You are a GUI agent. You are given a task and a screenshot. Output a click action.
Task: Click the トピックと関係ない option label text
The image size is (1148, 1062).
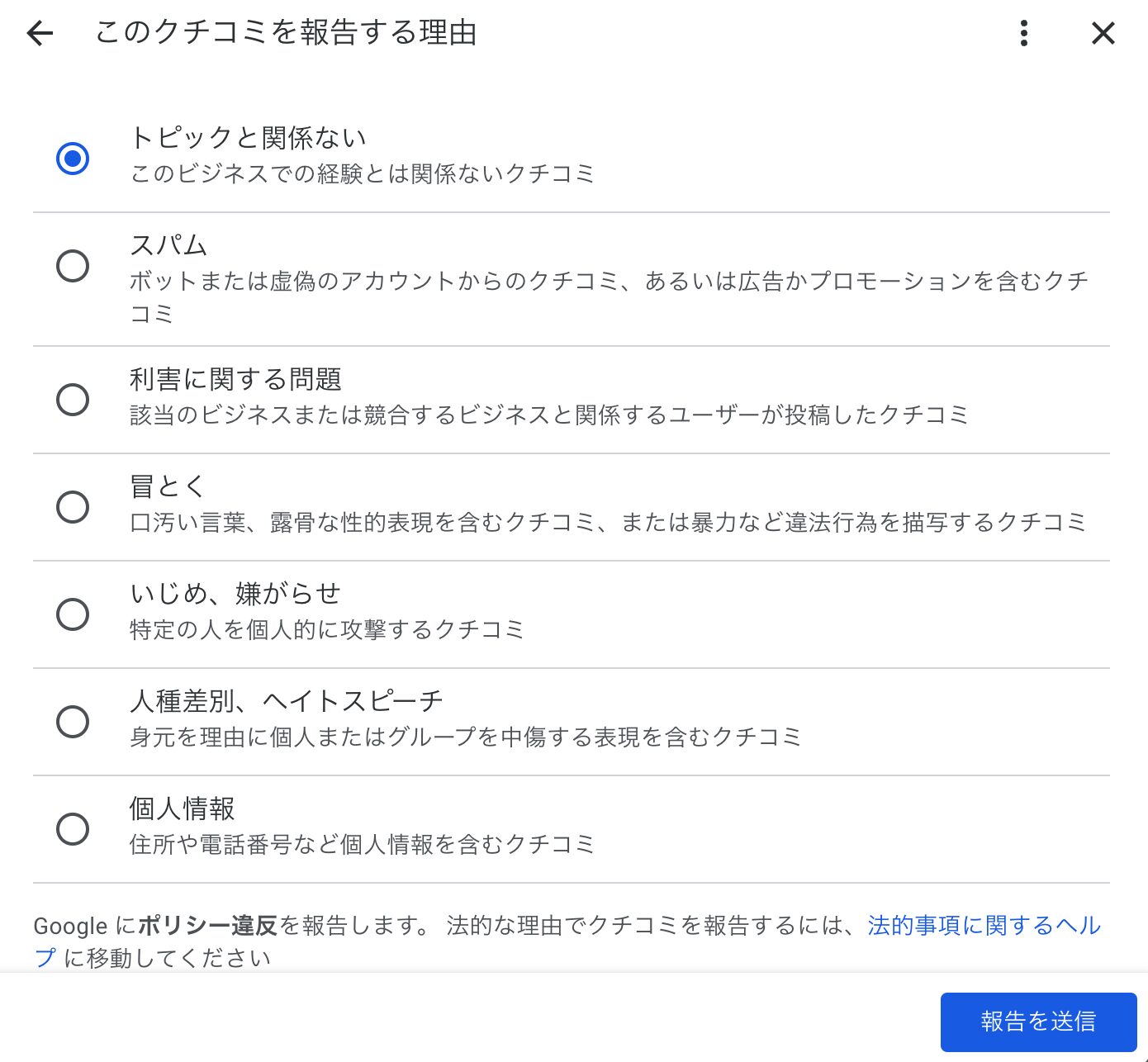249,137
